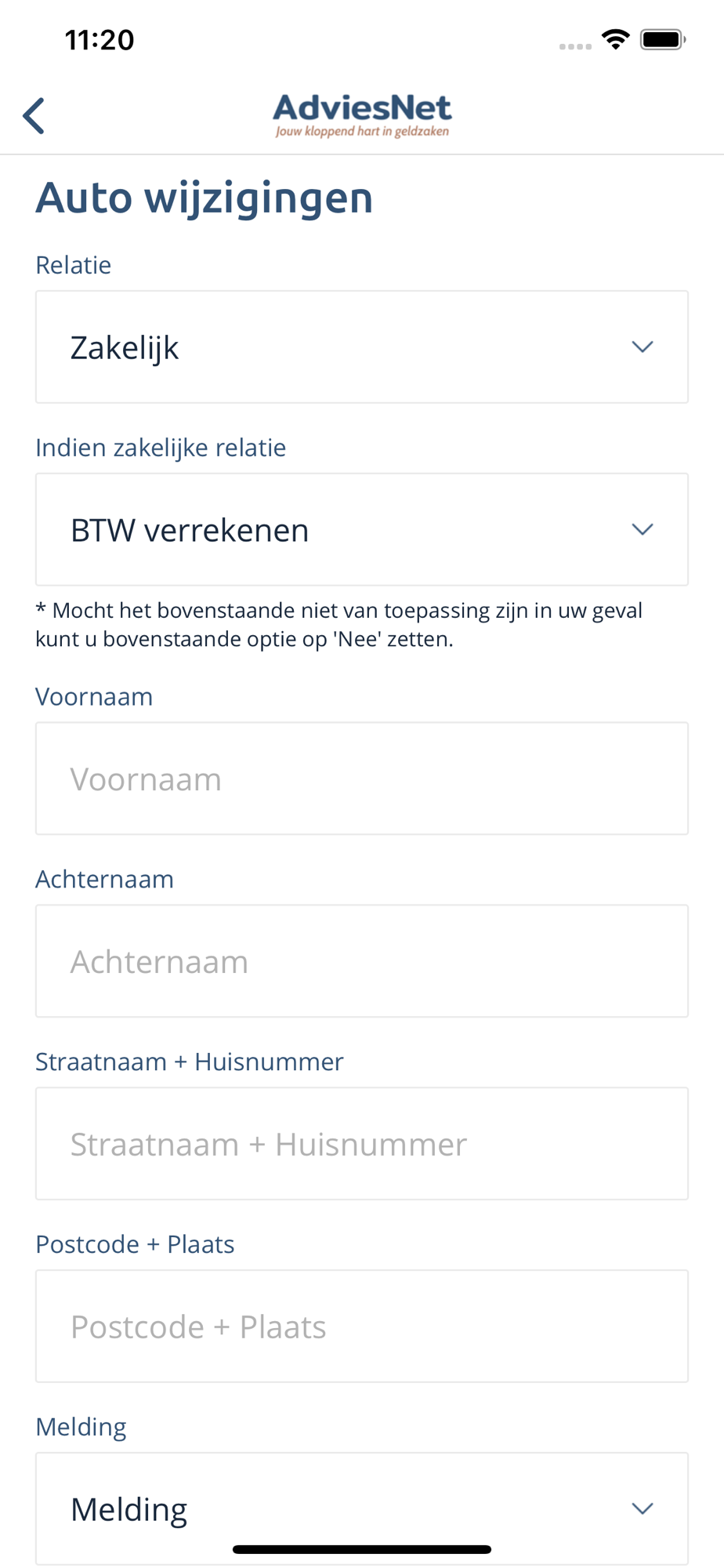The height and width of the screenshot is (1568, 724).
Task: Open the Relatie dropdown showing Zakelijk
Action: [362, 347]
